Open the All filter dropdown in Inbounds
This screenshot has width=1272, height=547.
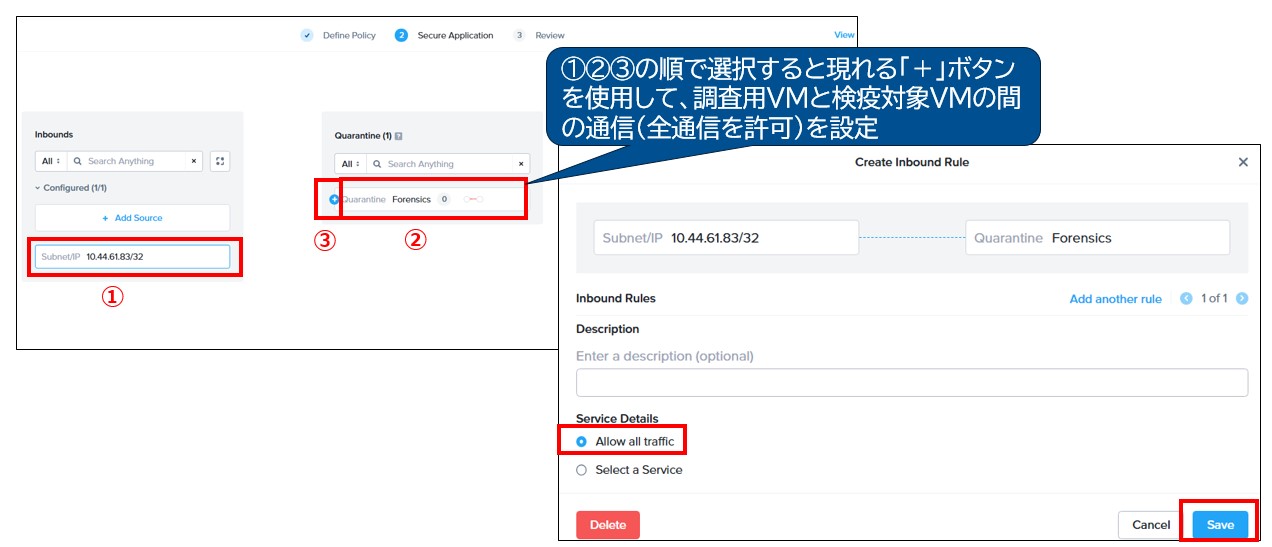click(x=51, y=161)
